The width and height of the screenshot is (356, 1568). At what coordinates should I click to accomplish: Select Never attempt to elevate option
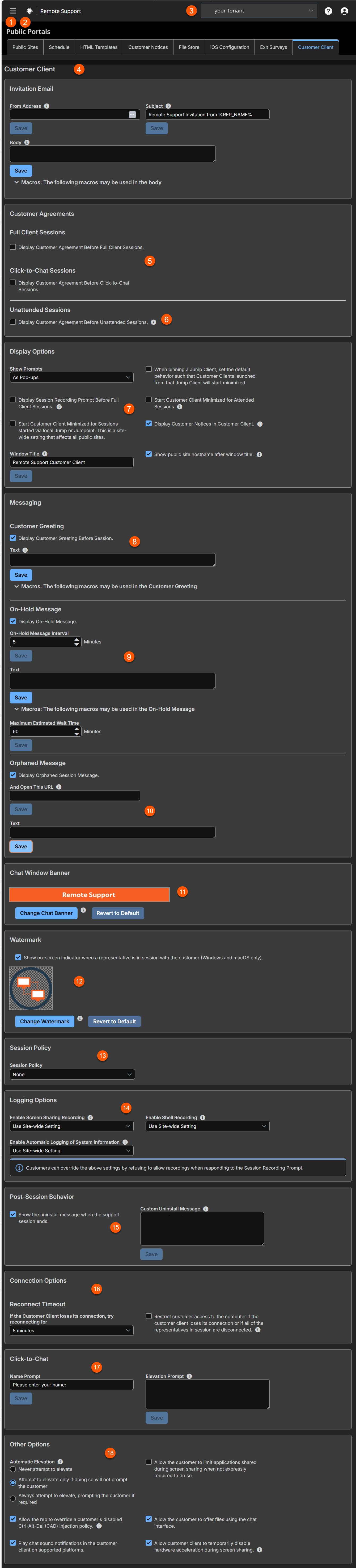pyautogui.click(x=13, y=1470)
